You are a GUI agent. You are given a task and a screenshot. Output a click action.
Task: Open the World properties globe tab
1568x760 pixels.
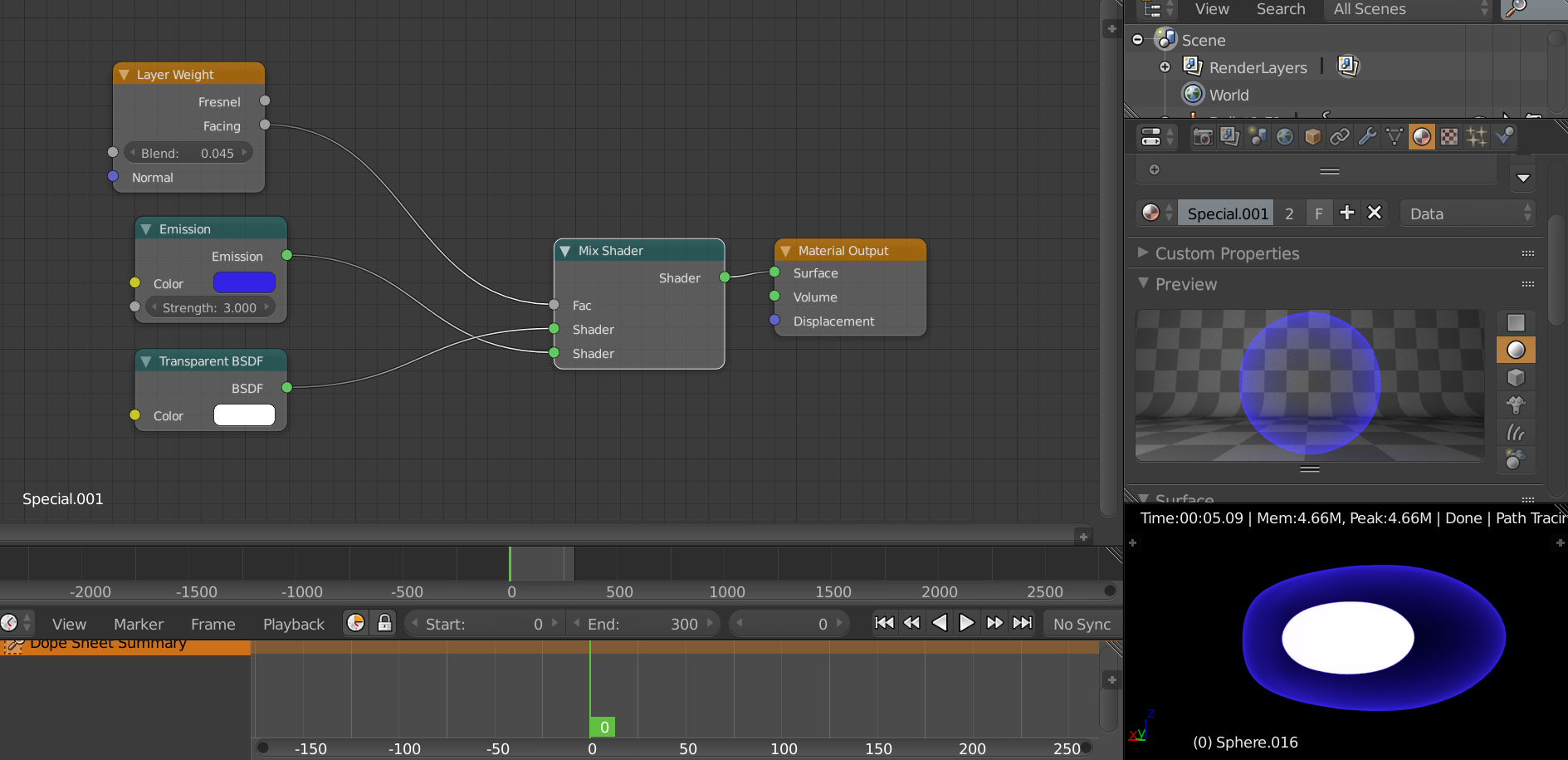coord(1285,137)
